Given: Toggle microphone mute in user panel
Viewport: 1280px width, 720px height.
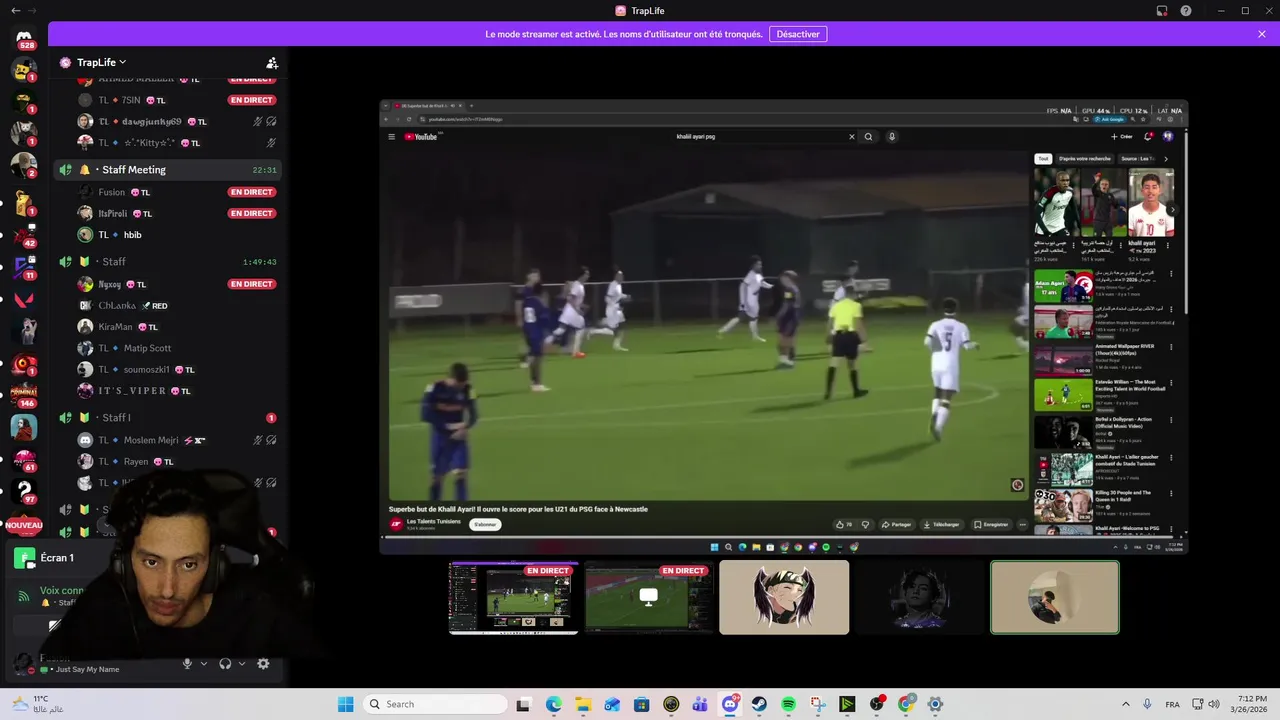Looking at the screenshot, I should 187,663.
